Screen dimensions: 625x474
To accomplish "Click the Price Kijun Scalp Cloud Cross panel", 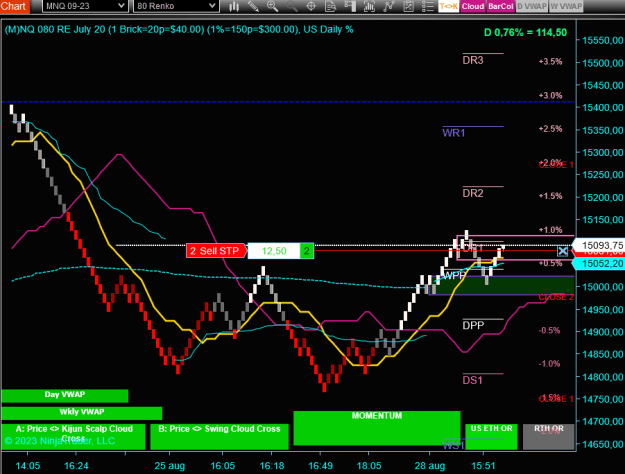I will tap(73, 437).
